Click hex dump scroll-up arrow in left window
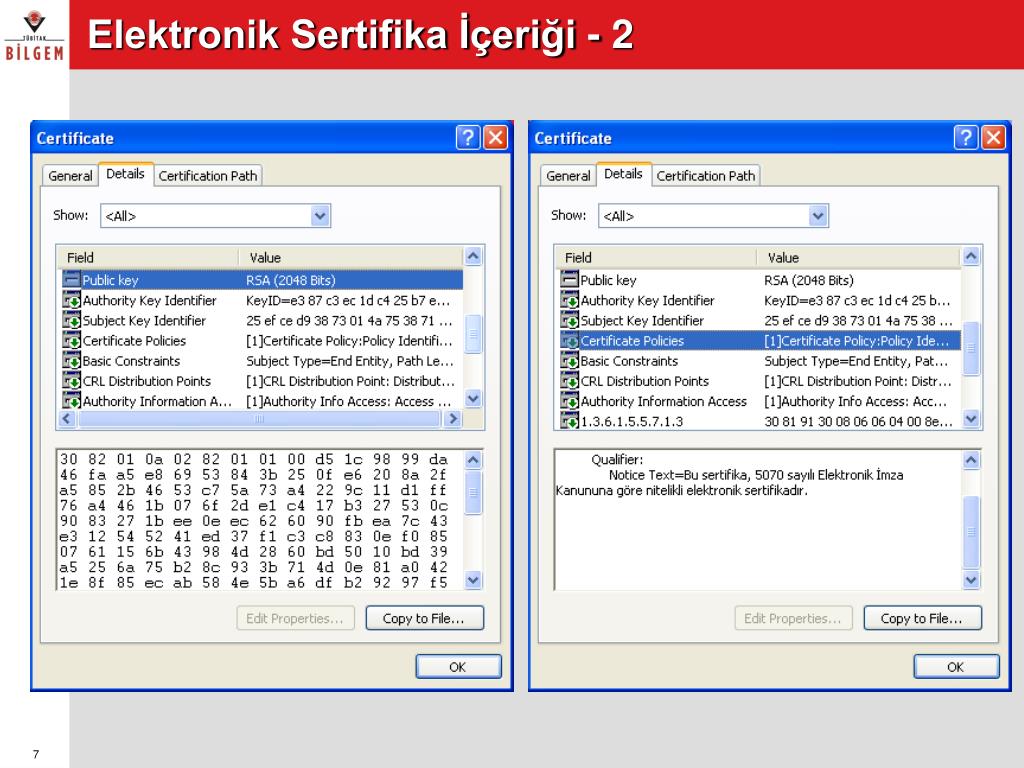 [473, 460]
